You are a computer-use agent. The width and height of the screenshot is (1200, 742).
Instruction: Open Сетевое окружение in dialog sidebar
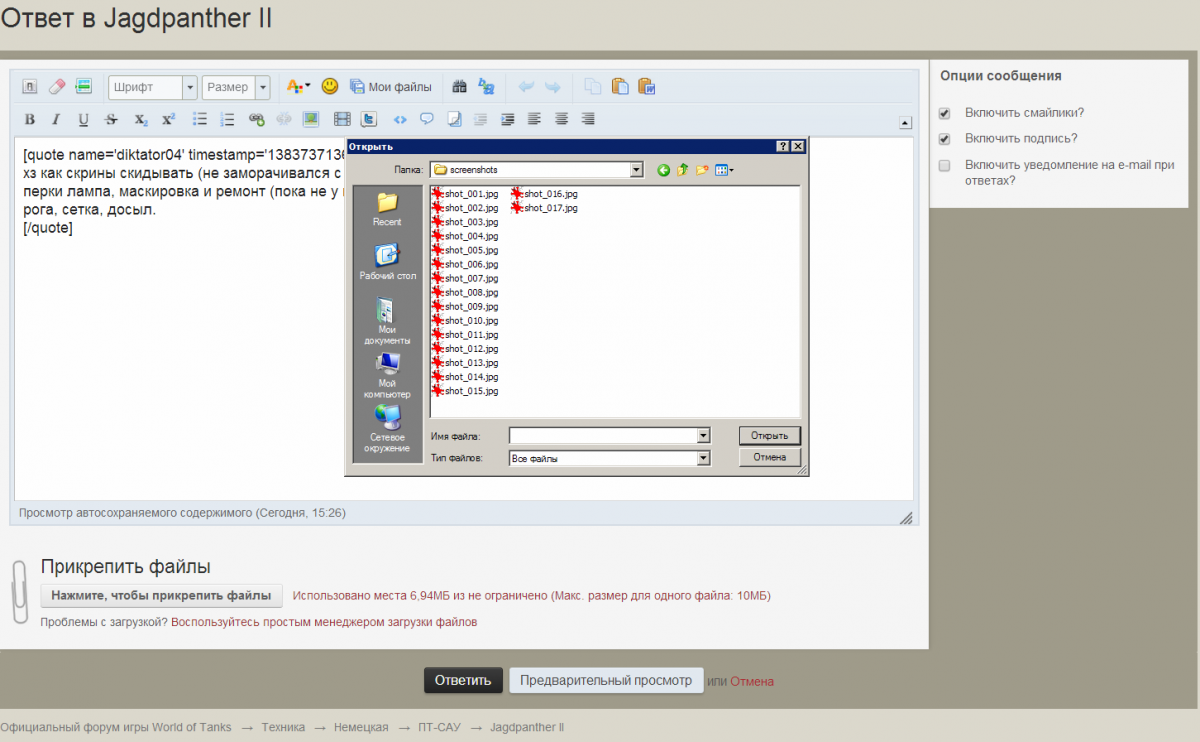(387, 429)
